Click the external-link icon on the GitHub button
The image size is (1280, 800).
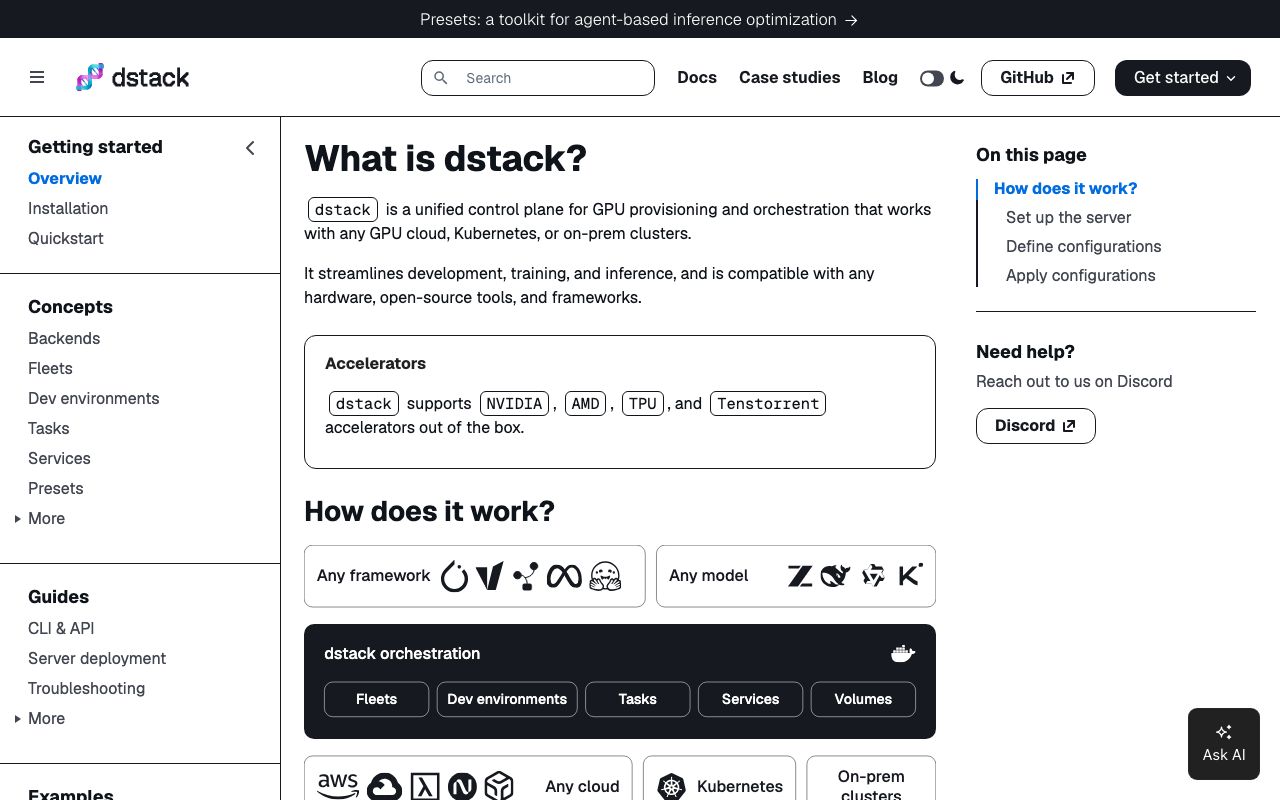coord(1068,78)
